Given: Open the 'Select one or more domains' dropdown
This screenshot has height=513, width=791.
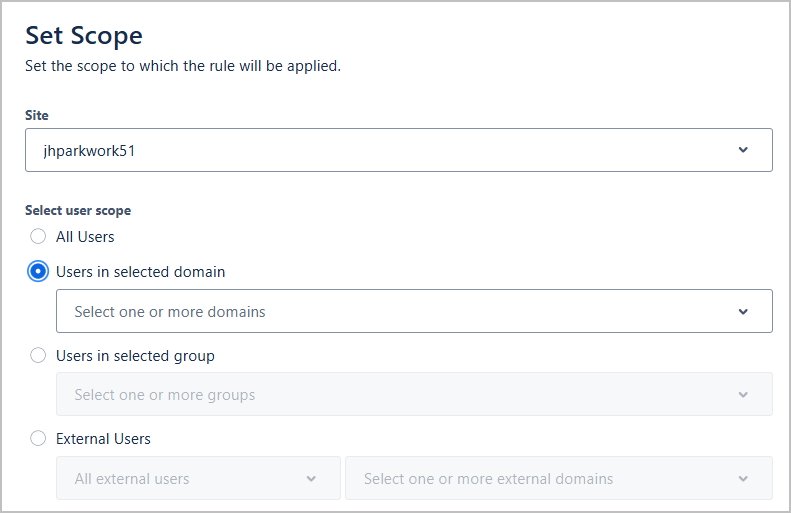Looking at the screenshot, I should tap(414, 311).
